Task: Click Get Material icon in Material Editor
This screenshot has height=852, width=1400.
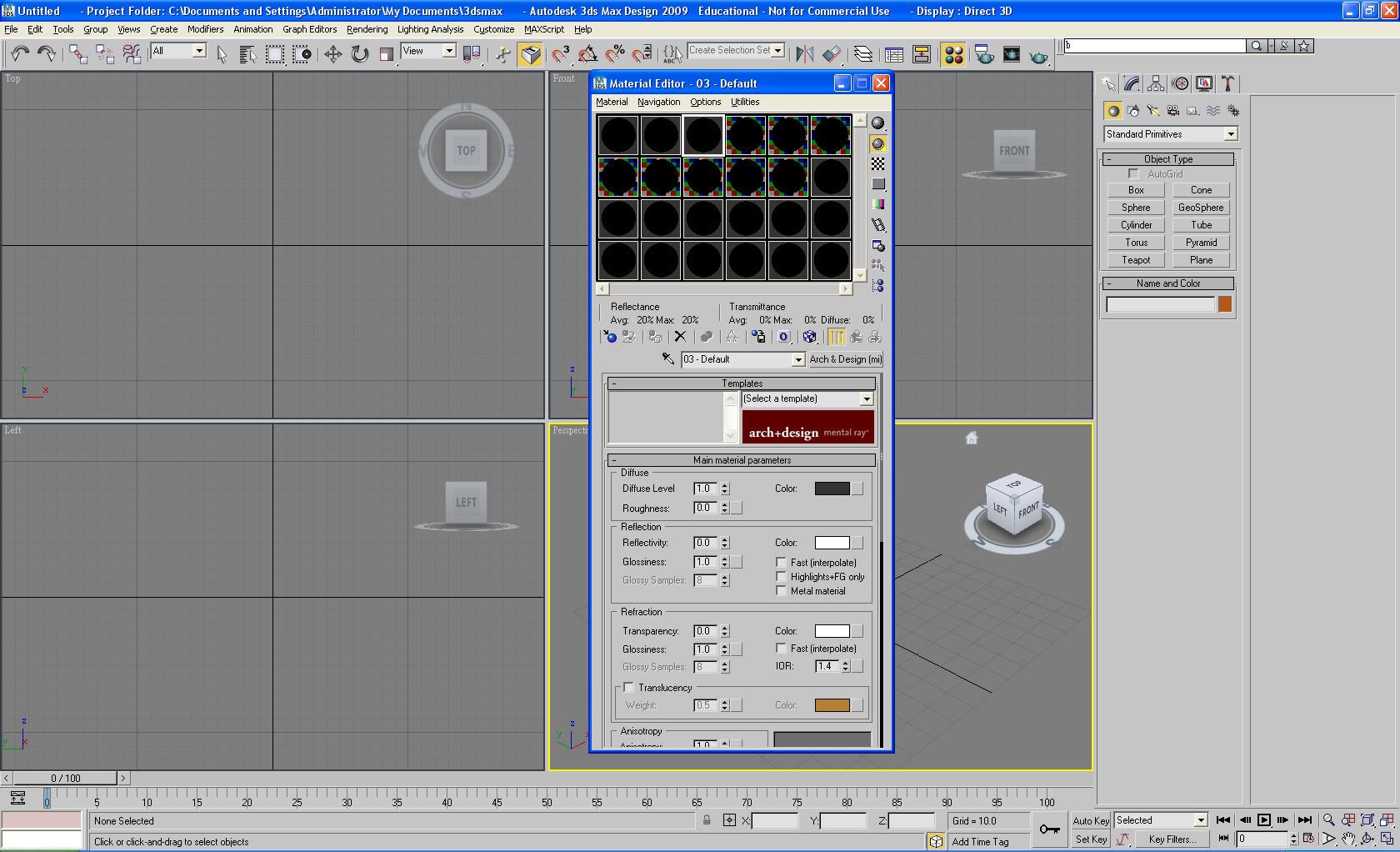Action: (610, 337)
